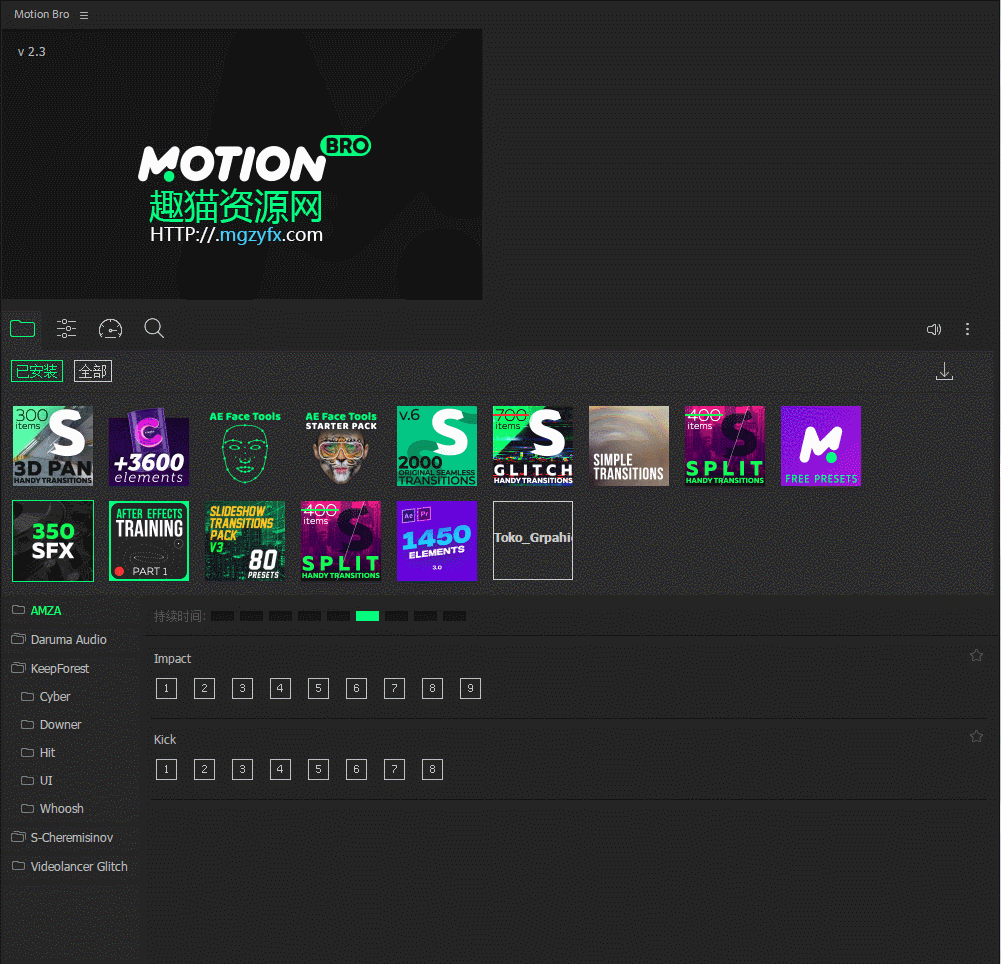Open the Cyber subfolder
This screenshot has height=964, width=1001.
click(x=45, y=697)
